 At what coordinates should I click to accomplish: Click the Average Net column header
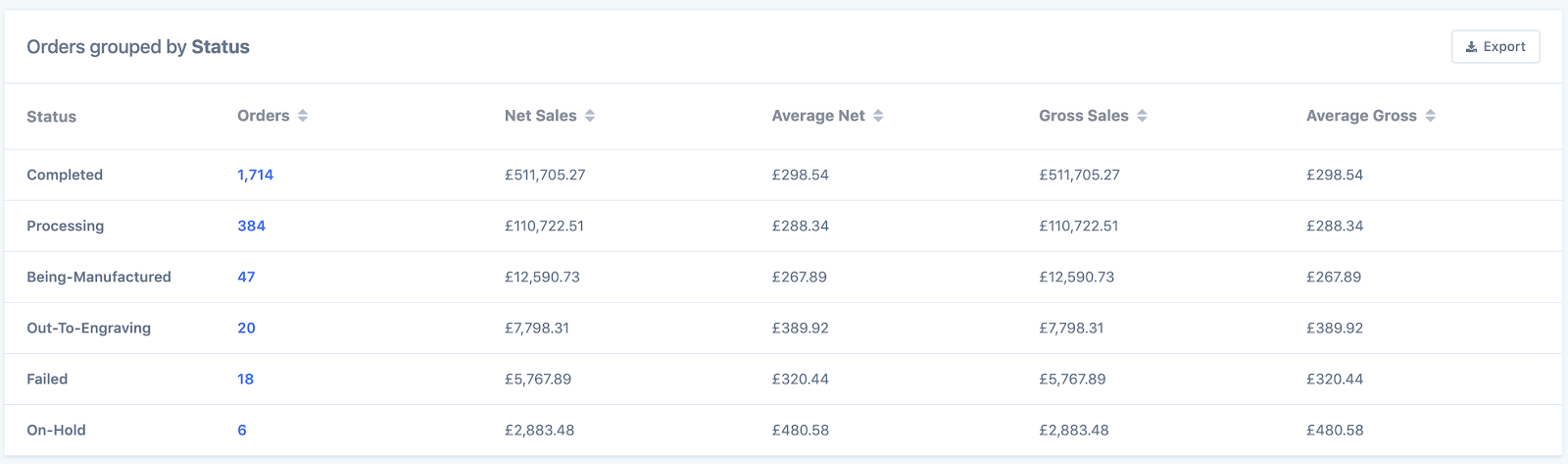[817, 116]
